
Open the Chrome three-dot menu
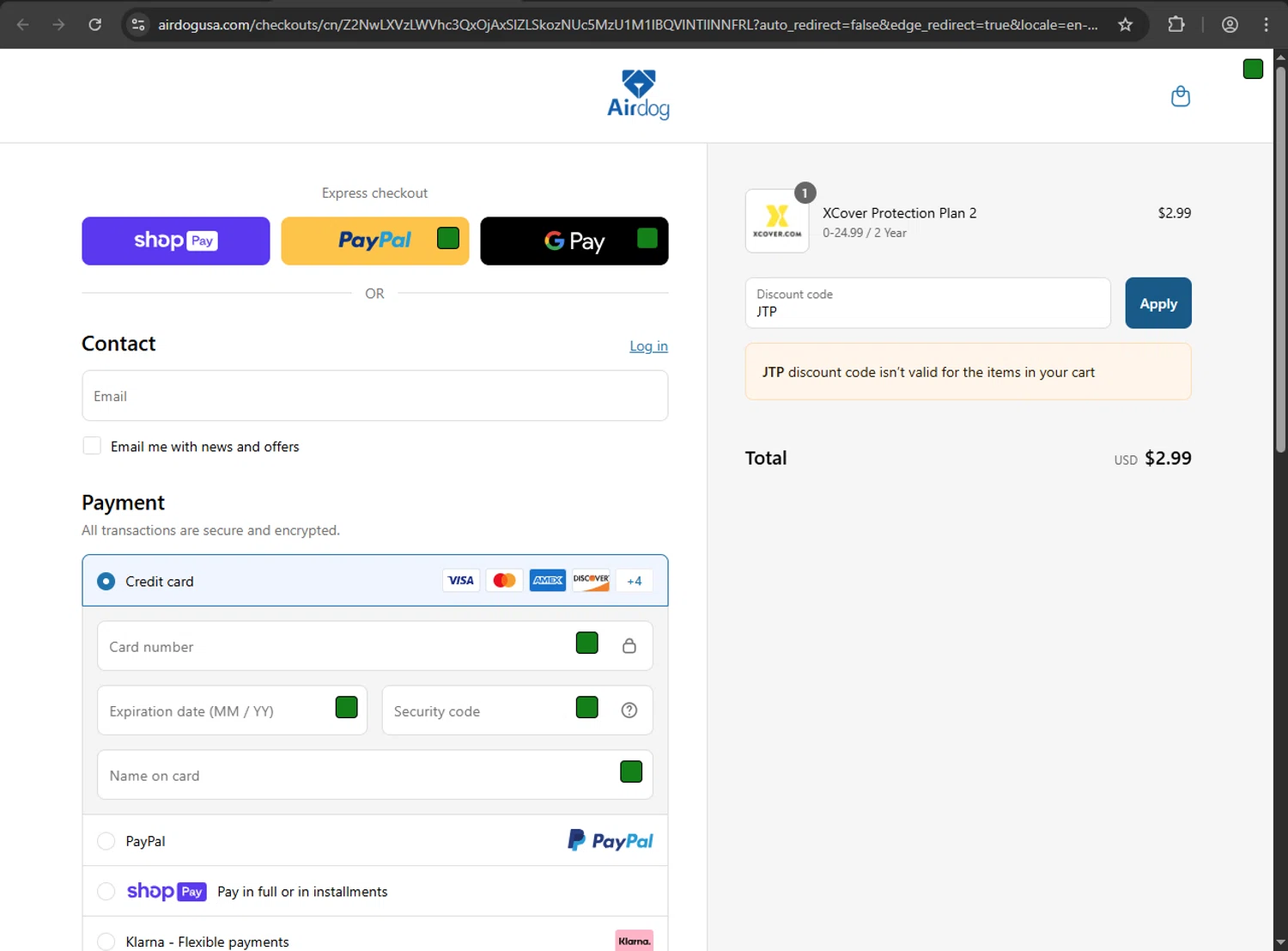(1266, 25)
